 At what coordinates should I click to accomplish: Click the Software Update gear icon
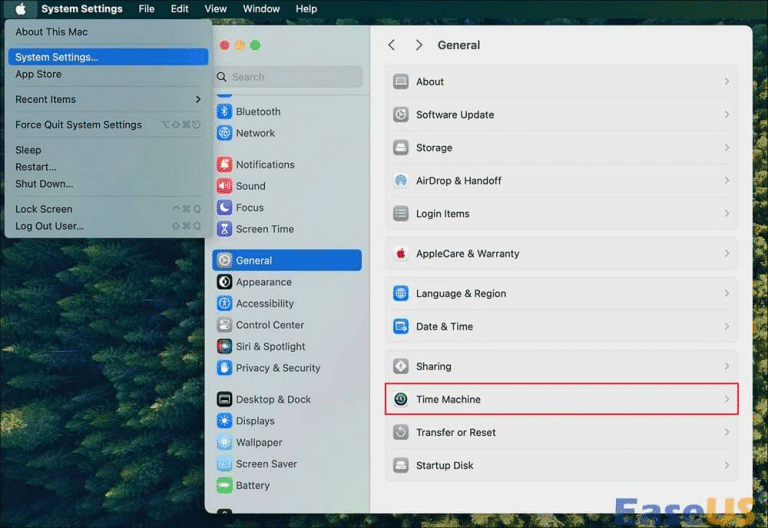[x=401, y=115]
